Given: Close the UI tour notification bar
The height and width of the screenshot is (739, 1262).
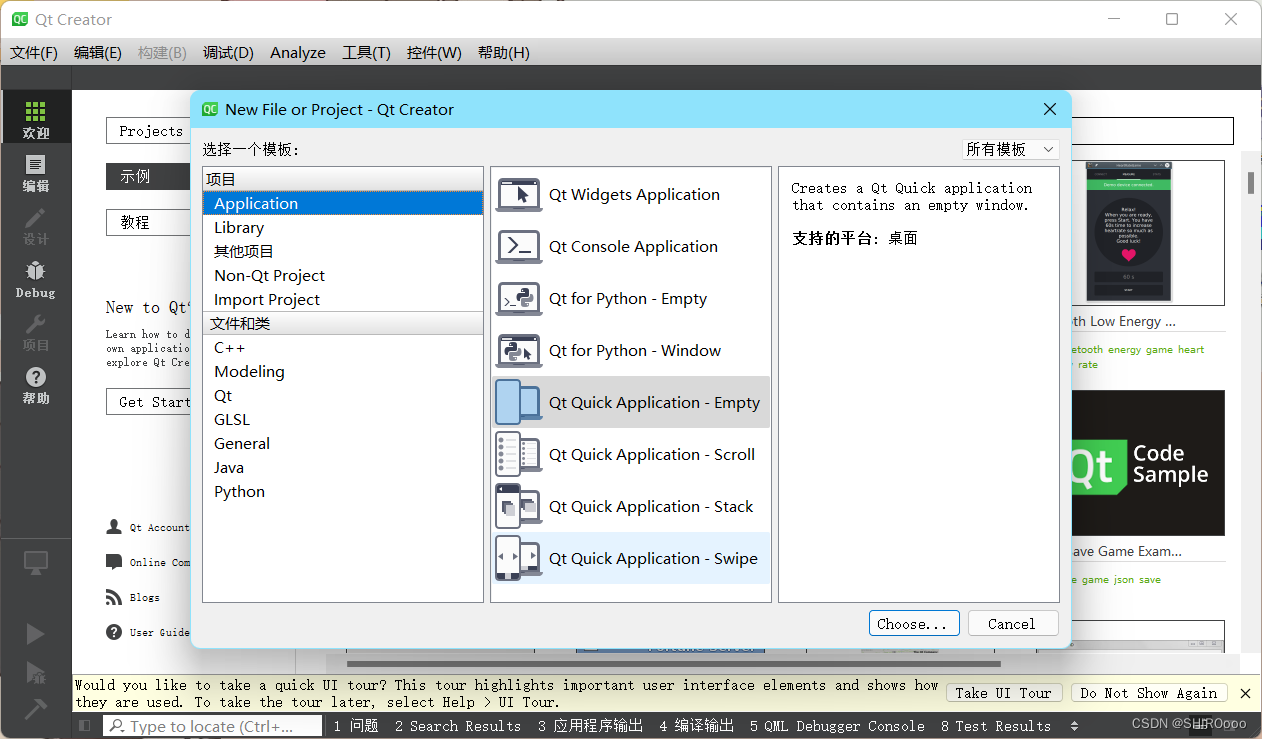Looking at the screenshot, I should (x=1245, y=693).
